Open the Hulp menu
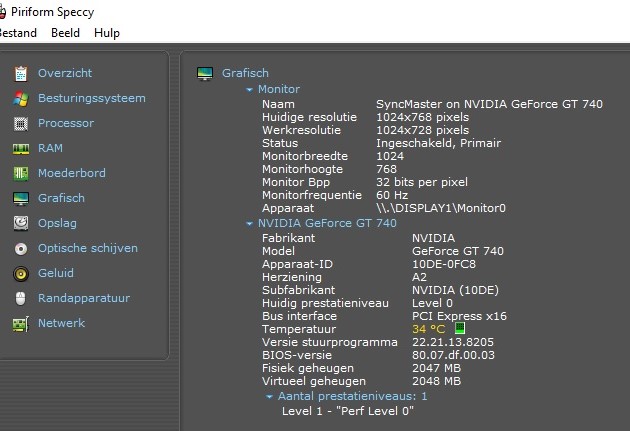Viewport: 630px width, 431px height. [107, 33]
